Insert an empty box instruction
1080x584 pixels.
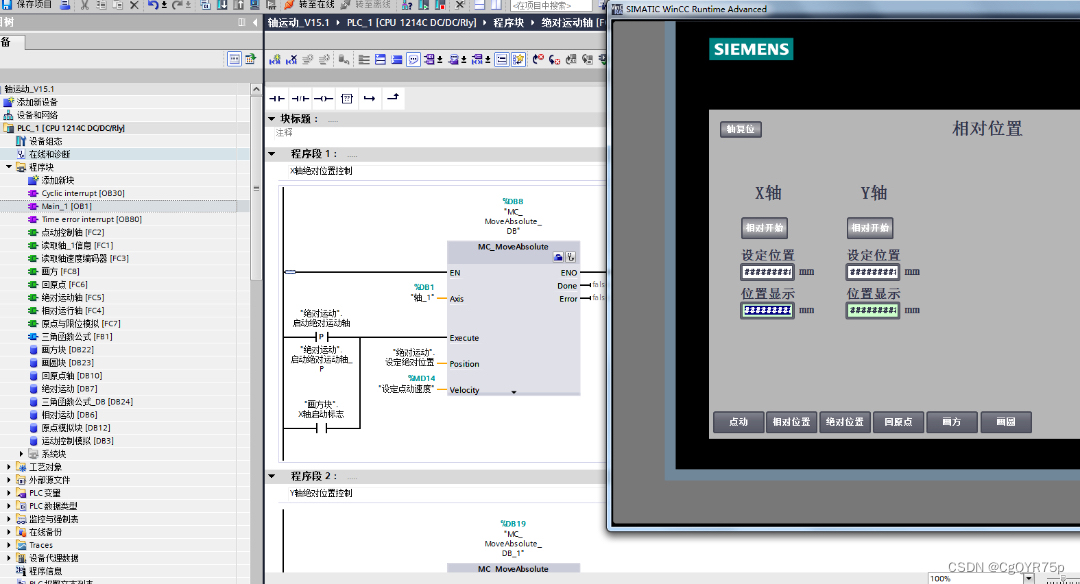point(347,98)
